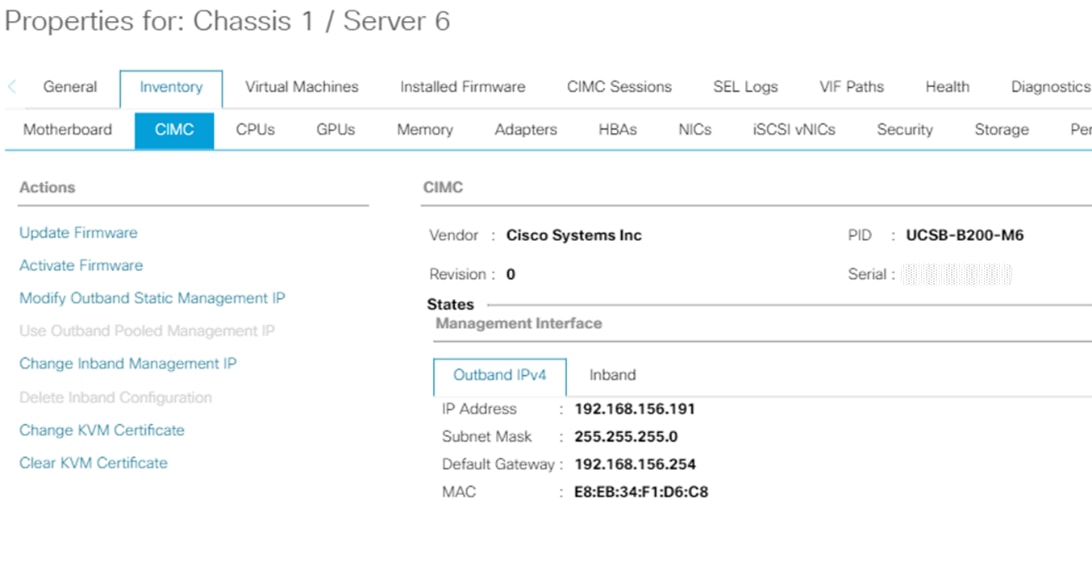Open Modify Outband Static Management IP
Screen dimensions: 1092x570
[152, 299]
